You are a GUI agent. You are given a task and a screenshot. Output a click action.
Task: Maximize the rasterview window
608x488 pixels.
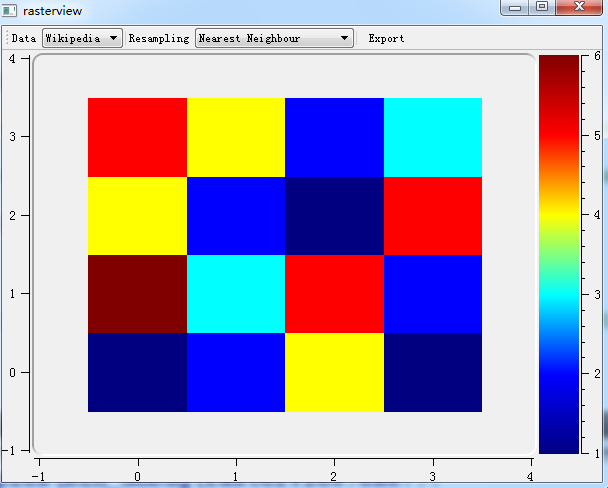[x=541, y=8]
